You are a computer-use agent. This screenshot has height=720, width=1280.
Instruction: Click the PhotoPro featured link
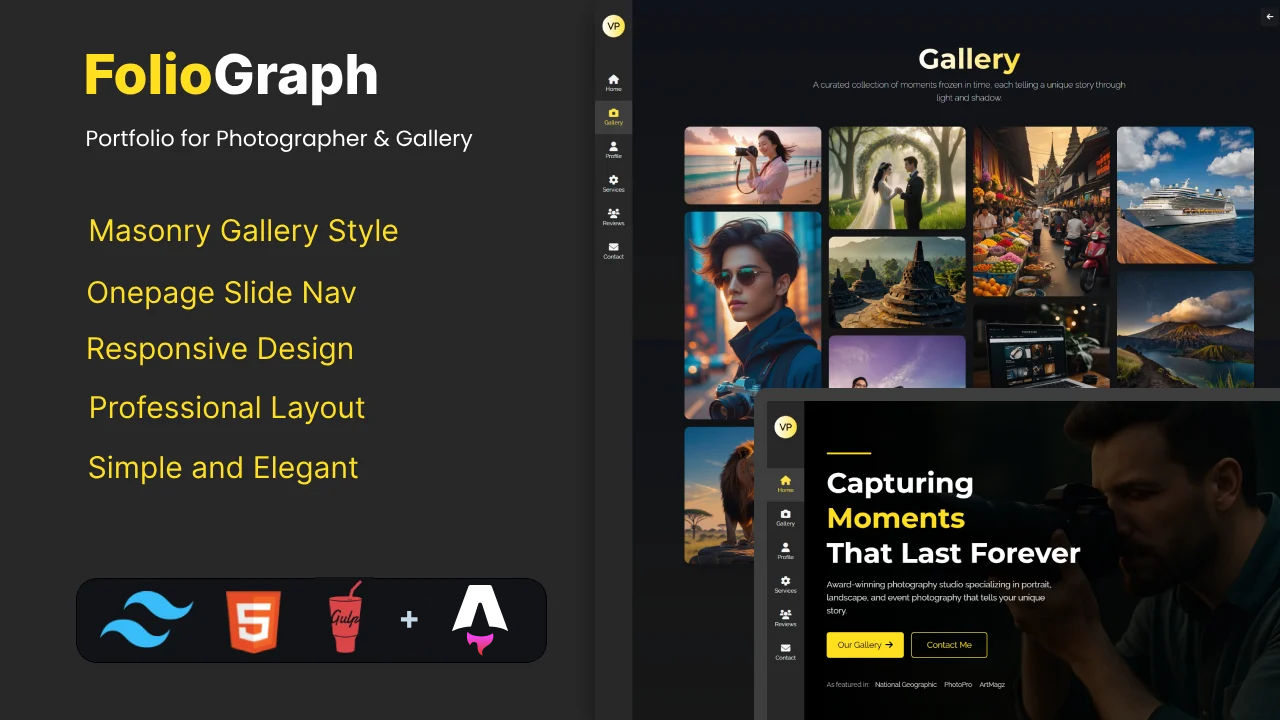pos(957,684)
